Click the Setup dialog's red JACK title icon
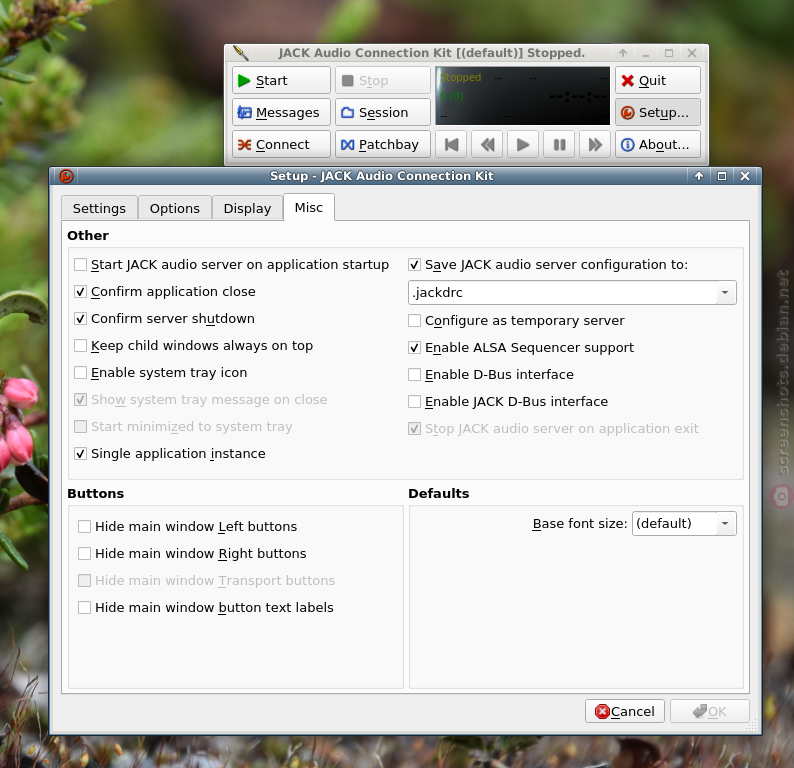 click(66, 176)
